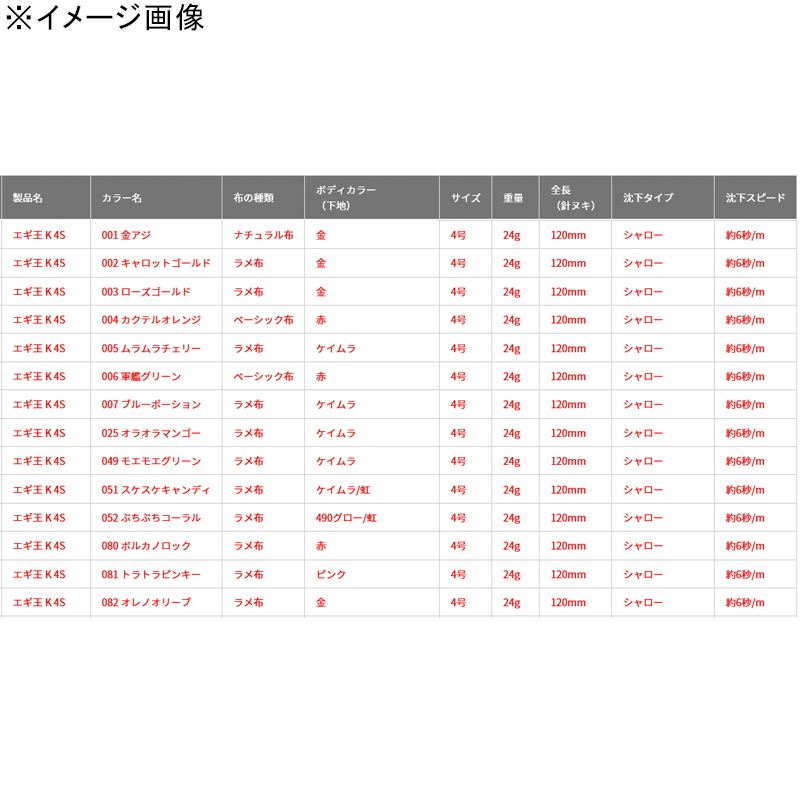The width and height of the screenshot is (800, 800).
Task: Click ベーシック布 in the 004 カクテルオレンジ row
Action: click(x=264, y=320)
